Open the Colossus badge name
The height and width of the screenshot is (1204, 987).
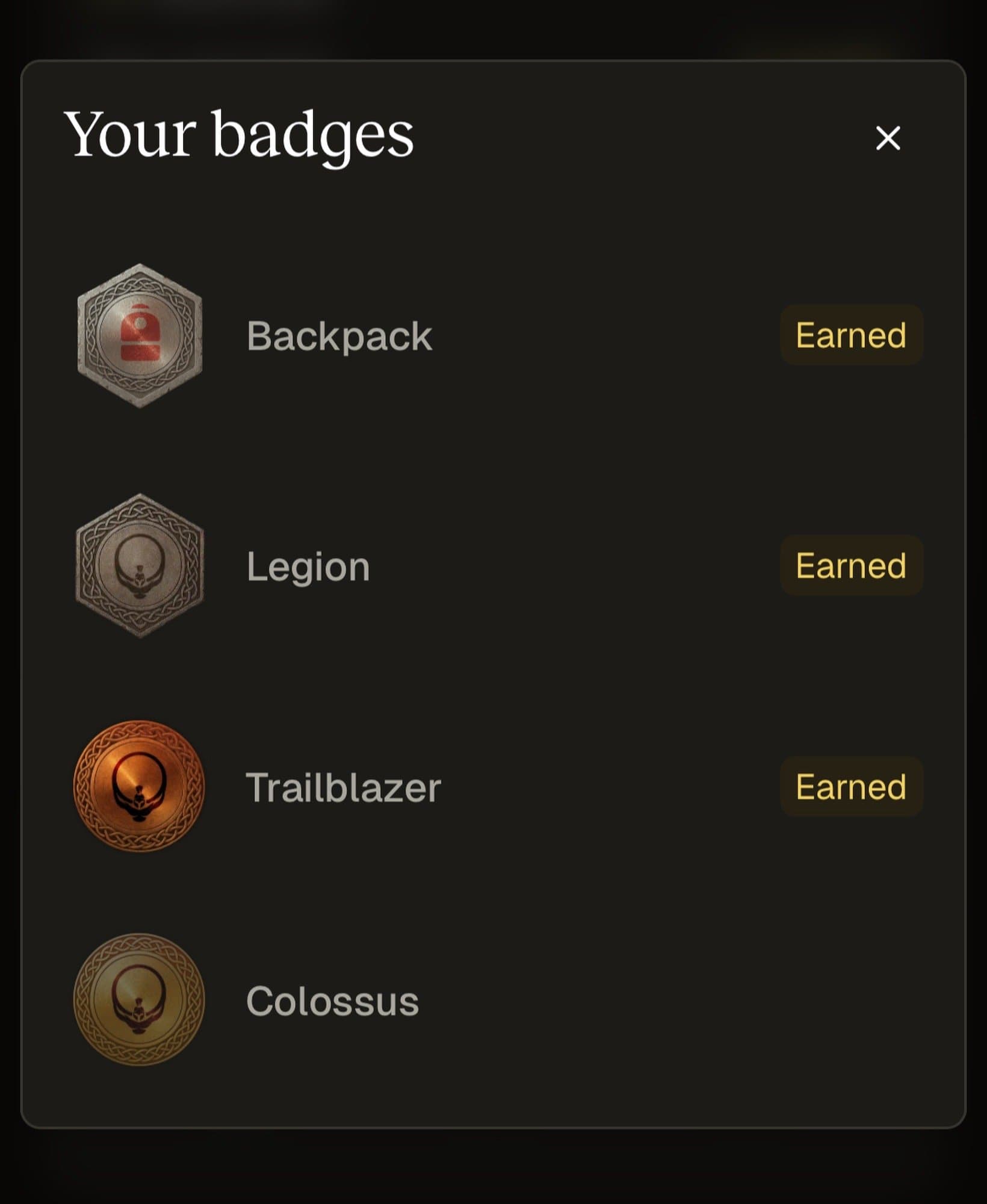point(332,1001)
